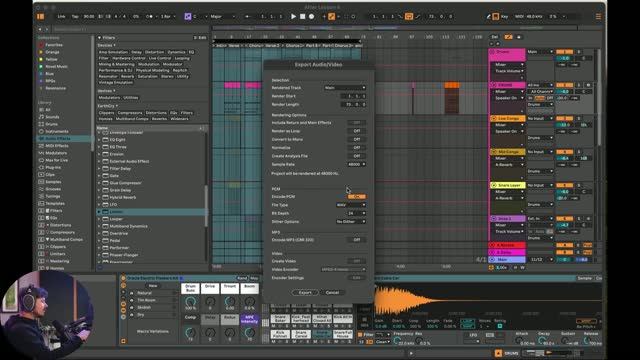640x360 pixels.
Task: Click the browser back arrow
Action: (x=40, y=29)
